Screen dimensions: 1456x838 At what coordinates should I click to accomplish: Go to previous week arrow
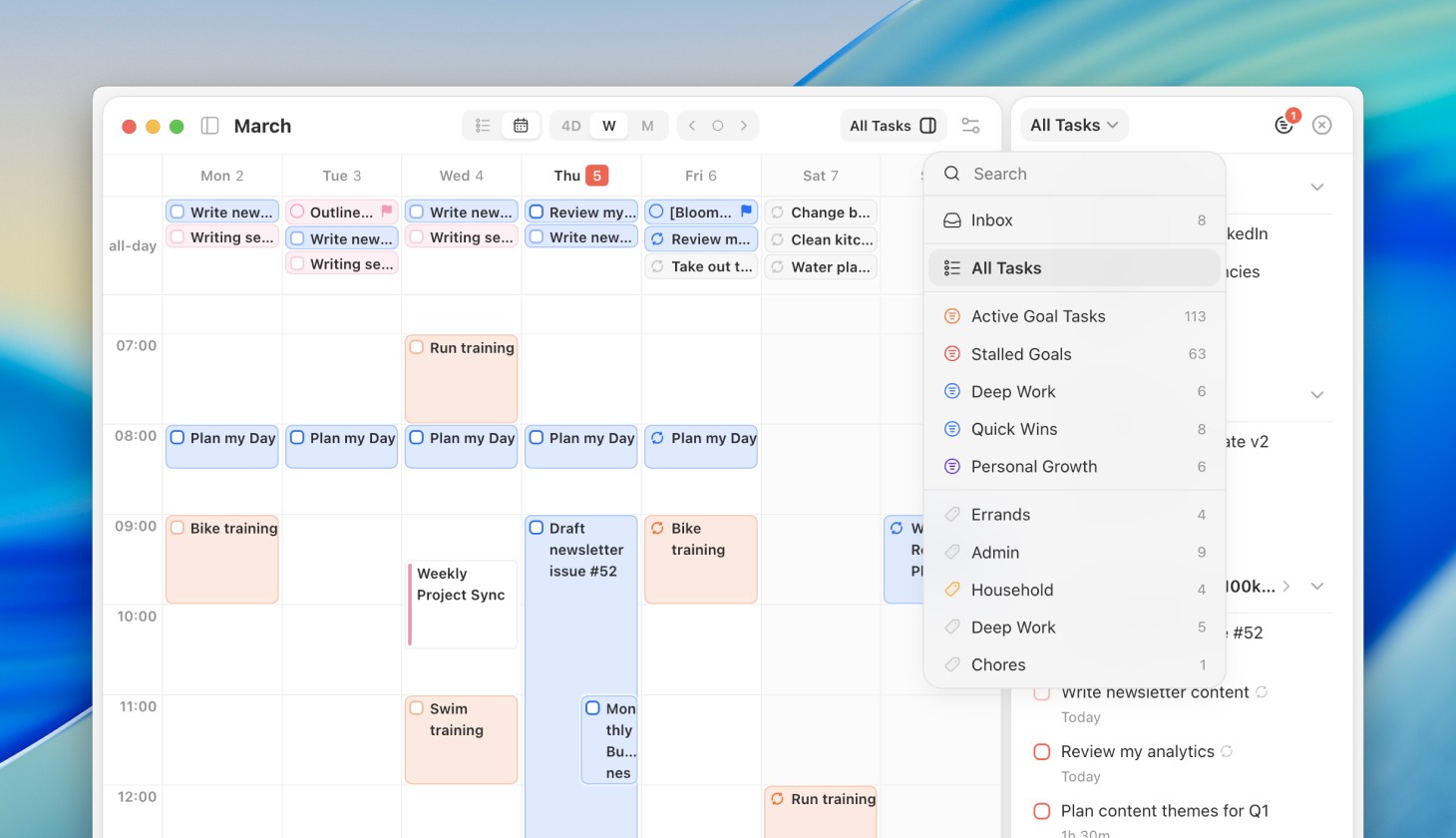[692, 126]
